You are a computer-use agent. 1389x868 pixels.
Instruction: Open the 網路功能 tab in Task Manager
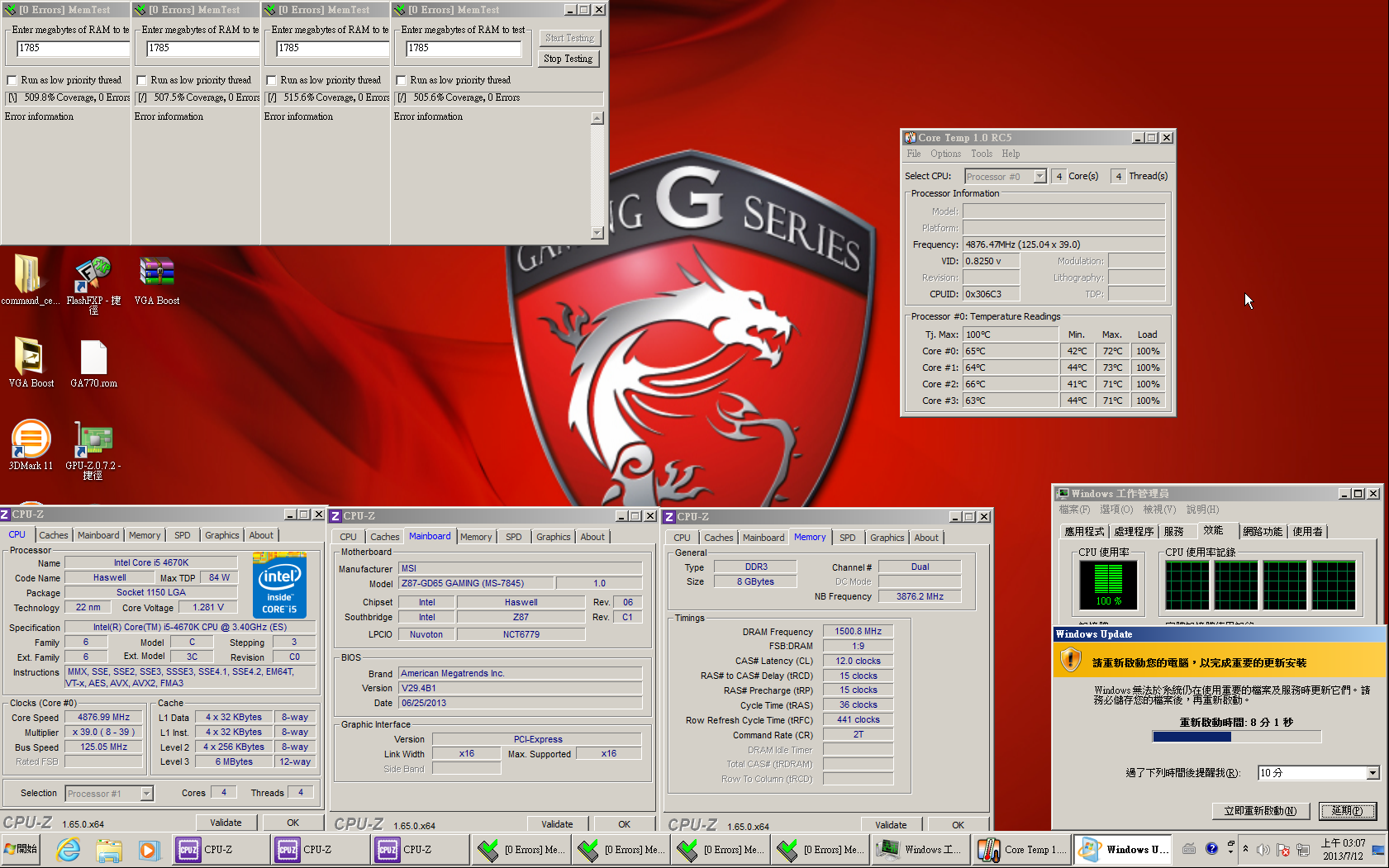tap(1263, 531)
